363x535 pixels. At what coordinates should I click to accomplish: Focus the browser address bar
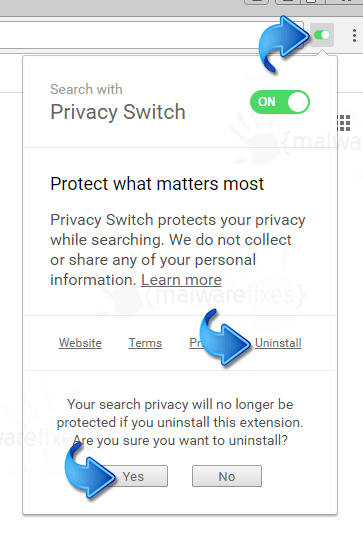(x=150, y=35)
